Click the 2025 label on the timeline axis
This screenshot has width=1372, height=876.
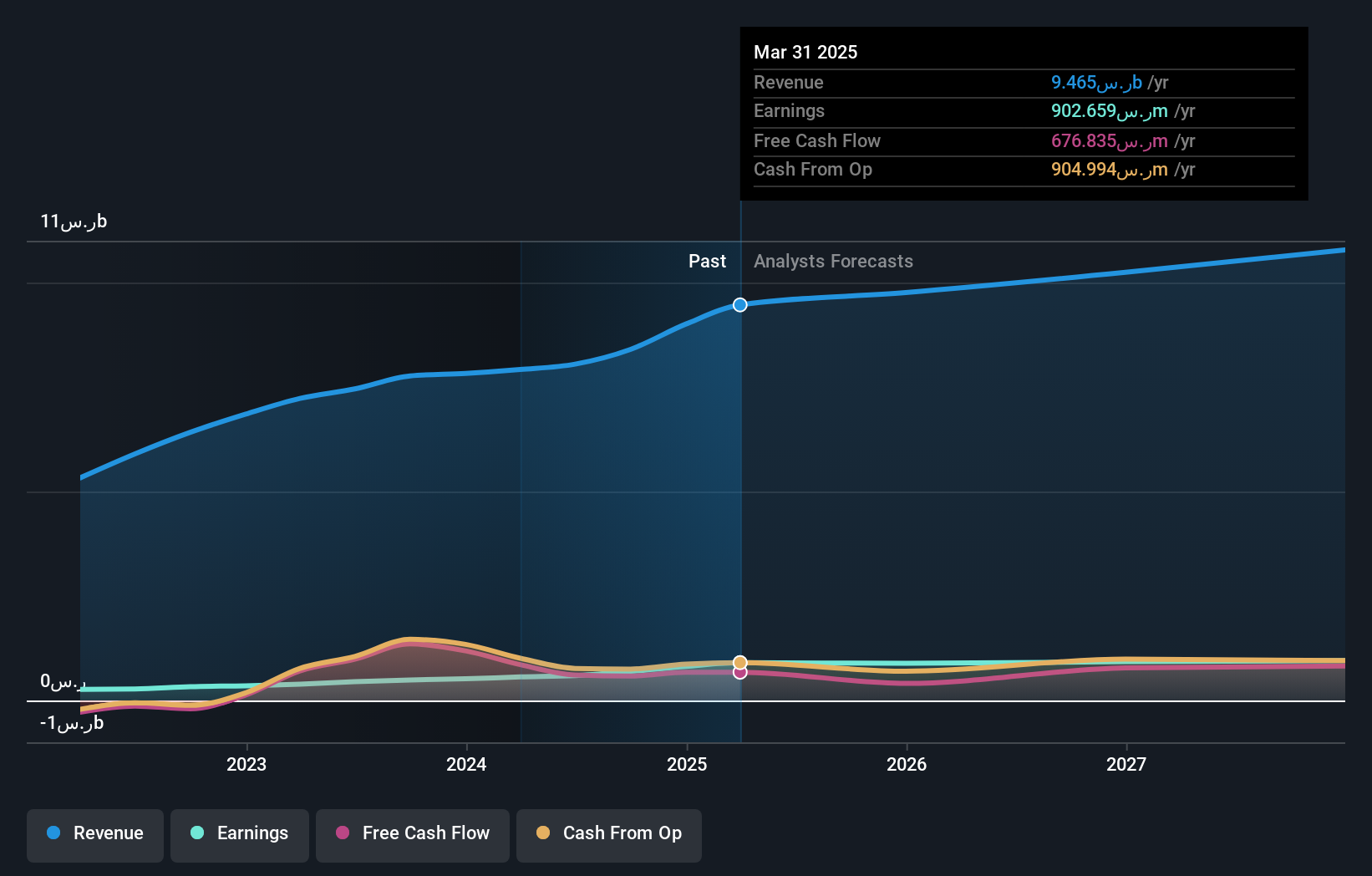click(686, 763)
